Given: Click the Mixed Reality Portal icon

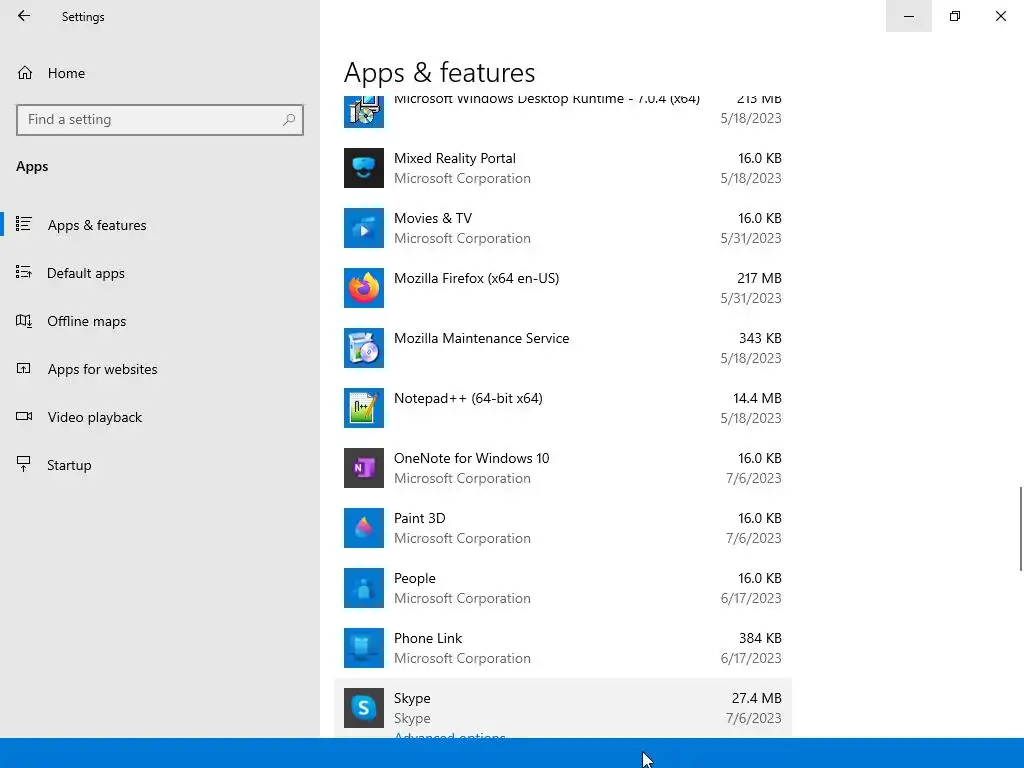Looking at the screenshot, I should pos(364,168).
